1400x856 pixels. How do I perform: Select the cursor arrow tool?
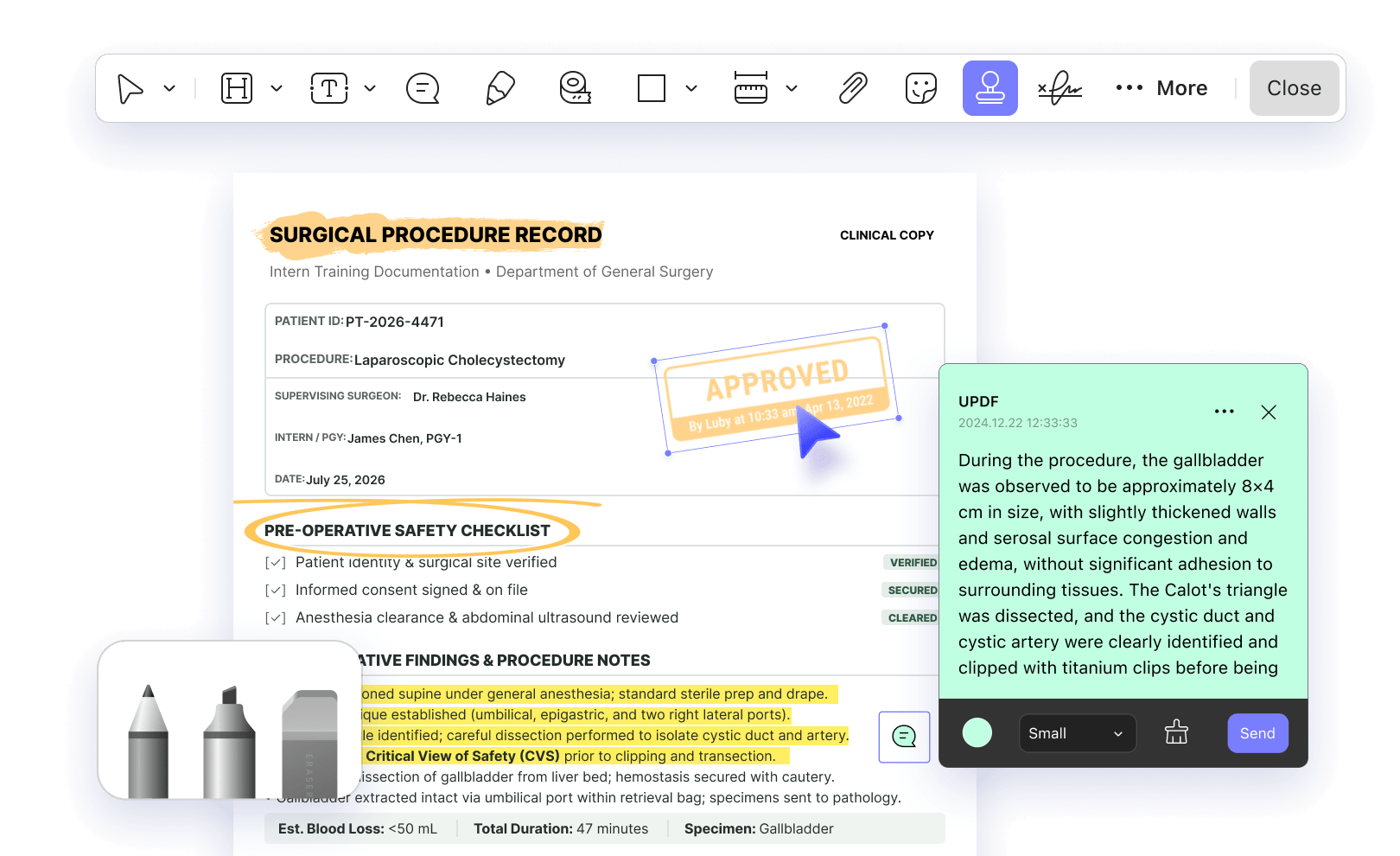click(130, 88)
